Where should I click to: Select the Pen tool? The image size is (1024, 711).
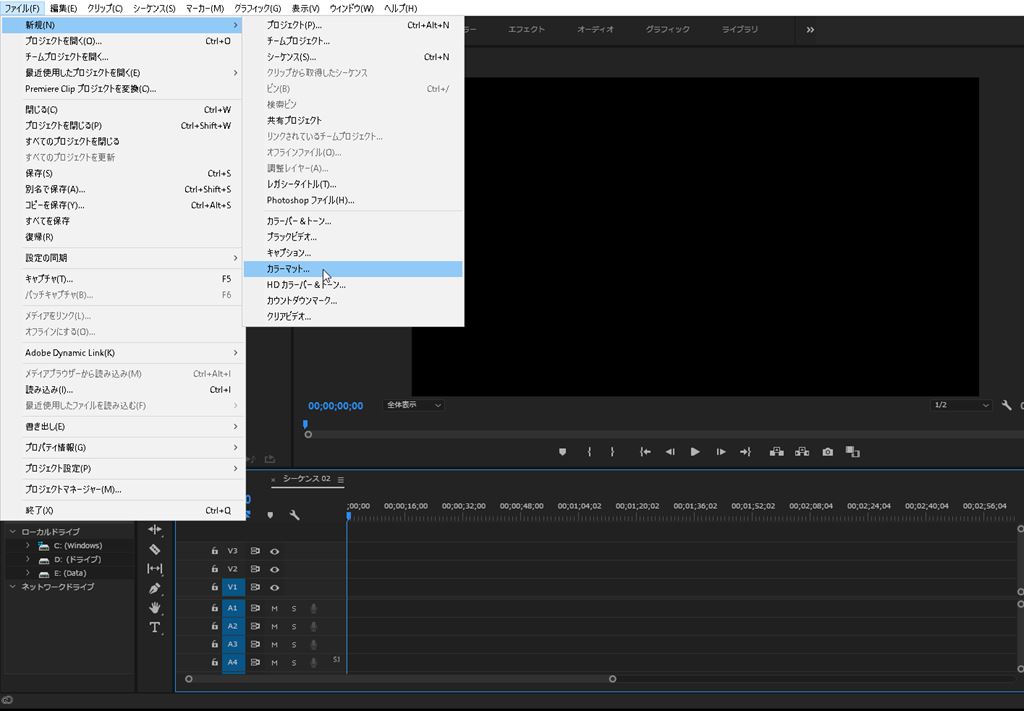pos(155,588)
